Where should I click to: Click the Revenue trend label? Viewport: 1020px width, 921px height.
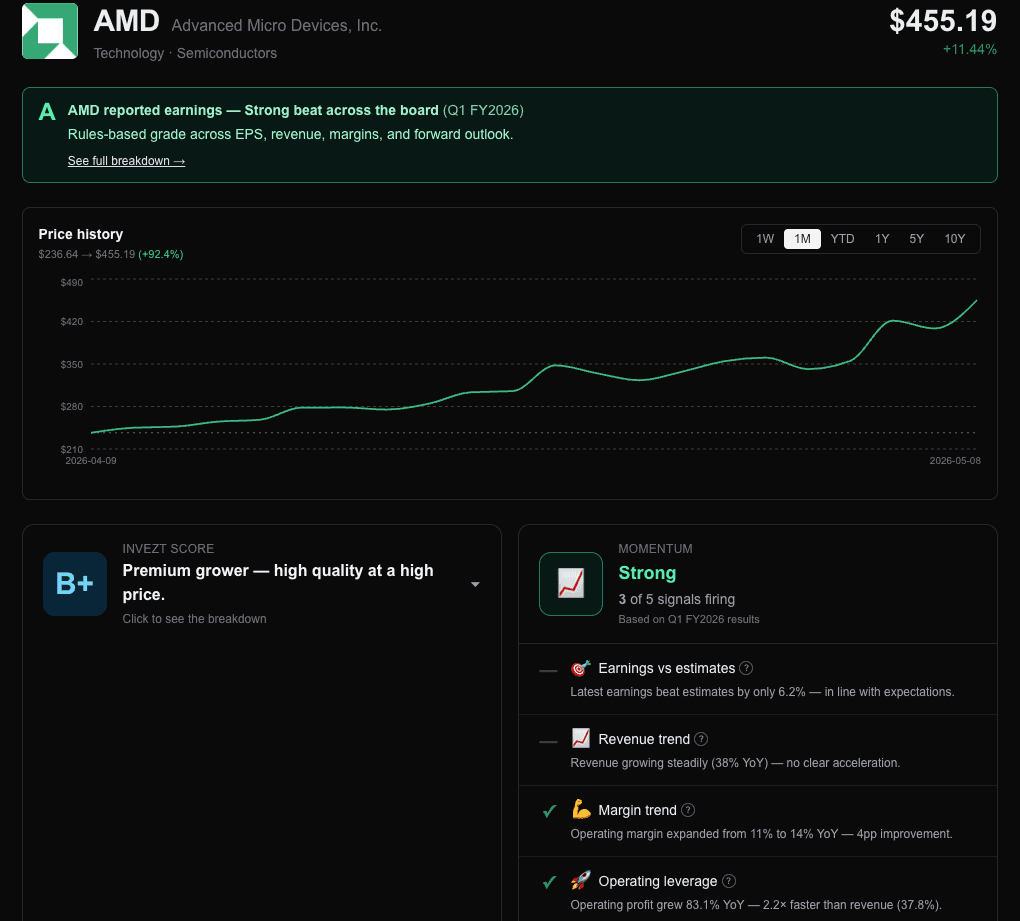pos(643,739)
